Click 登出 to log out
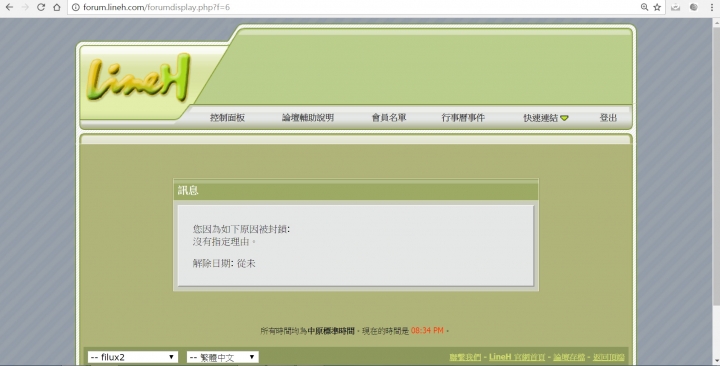 point(608,118)
